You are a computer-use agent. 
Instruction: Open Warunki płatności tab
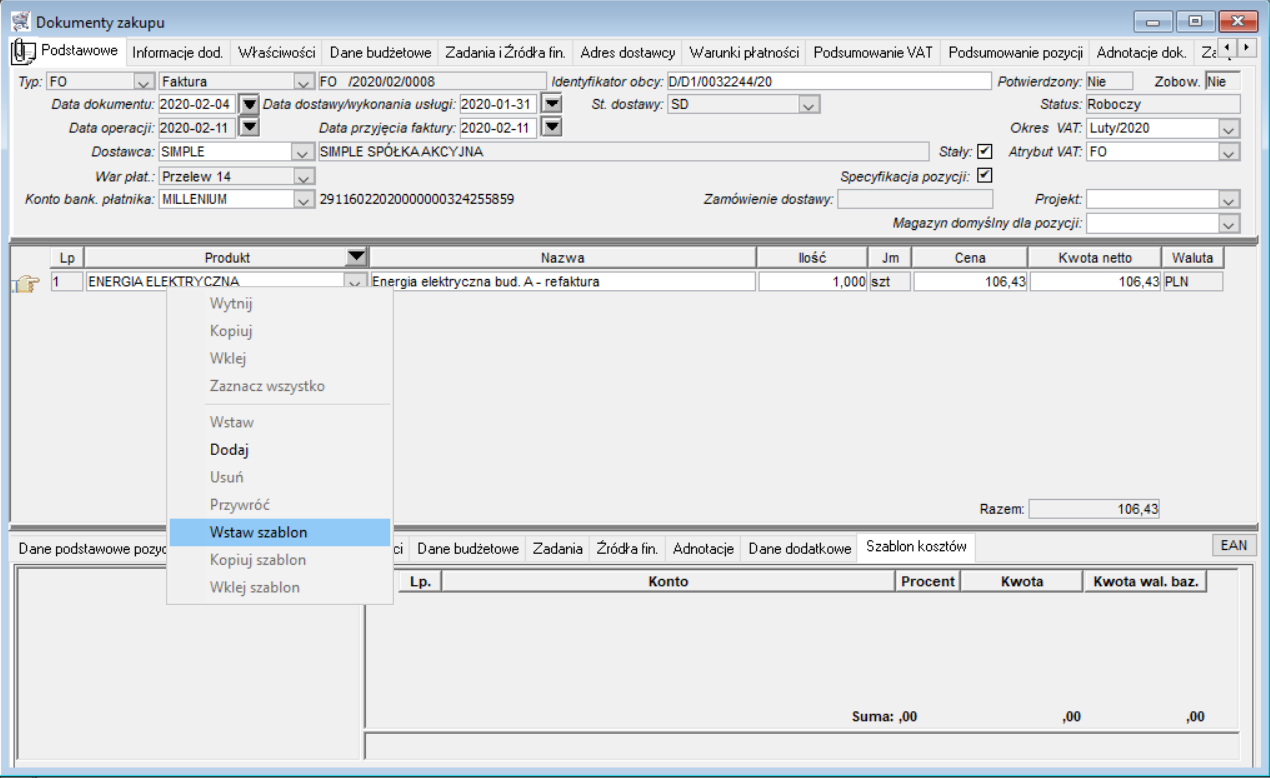745,52
